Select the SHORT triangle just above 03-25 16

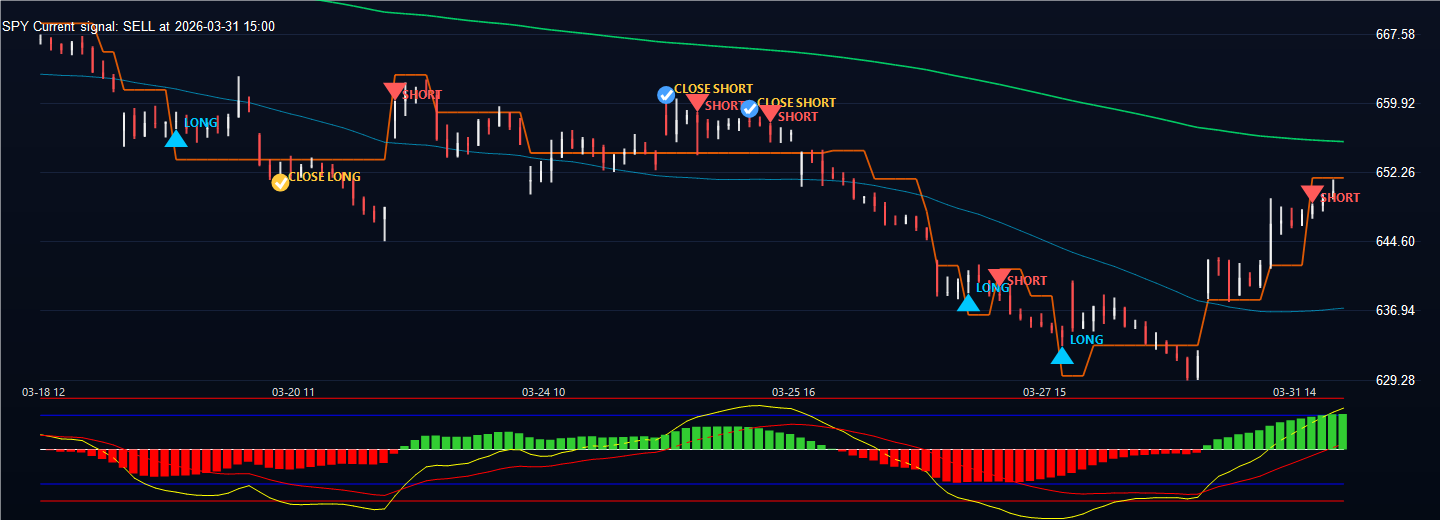tap(770, 114)
